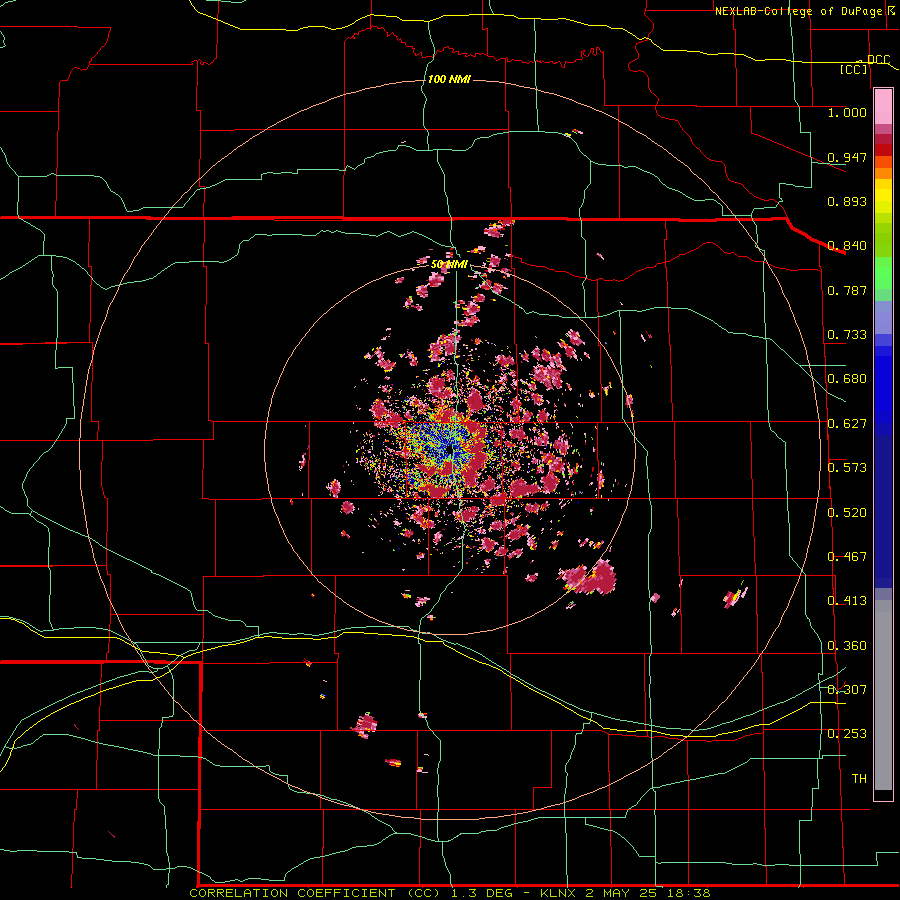This screenshot has width=900, height=900.
Task: Select the 0.413 legend value
Action: [847, 601]
